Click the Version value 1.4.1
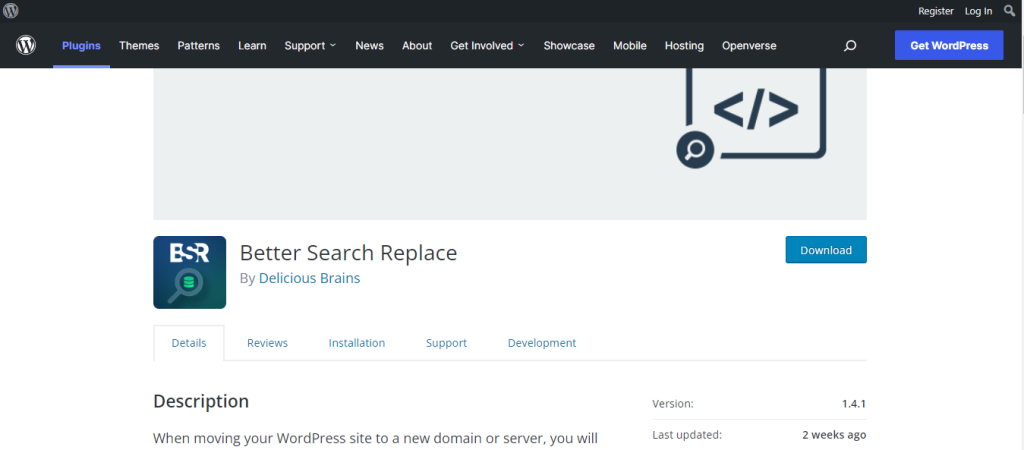 click(854, 404)
